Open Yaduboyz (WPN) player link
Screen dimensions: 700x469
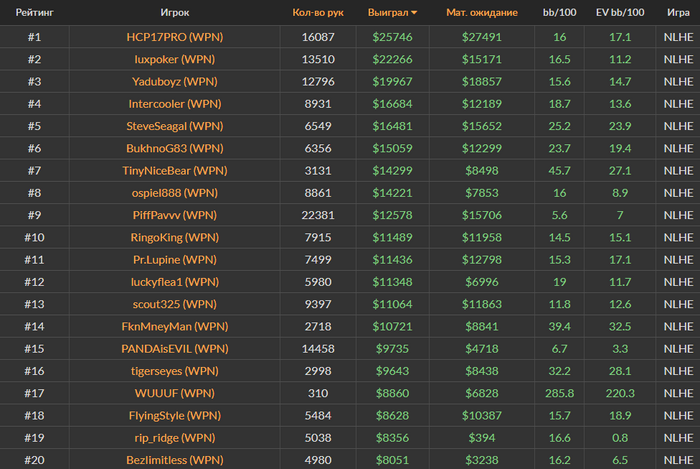(175, 81)
